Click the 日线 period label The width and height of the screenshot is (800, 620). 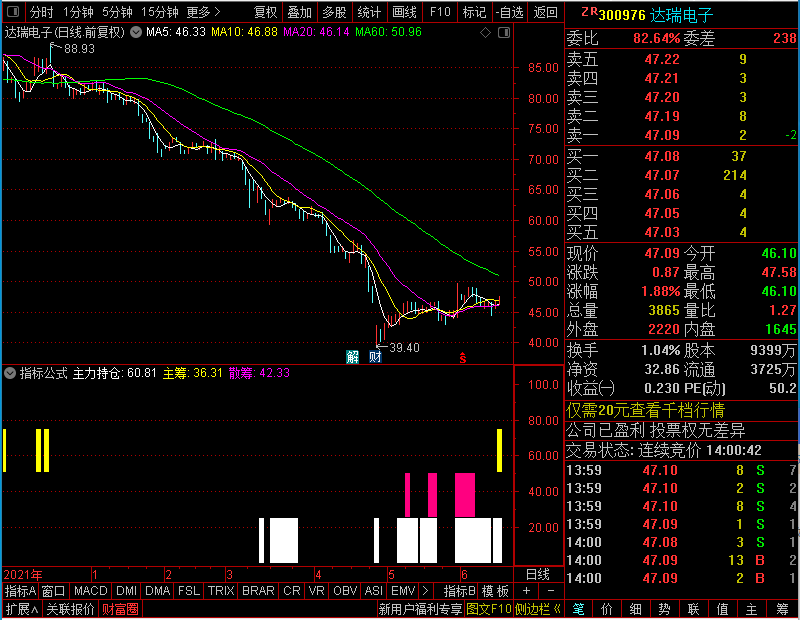point(538,575)
